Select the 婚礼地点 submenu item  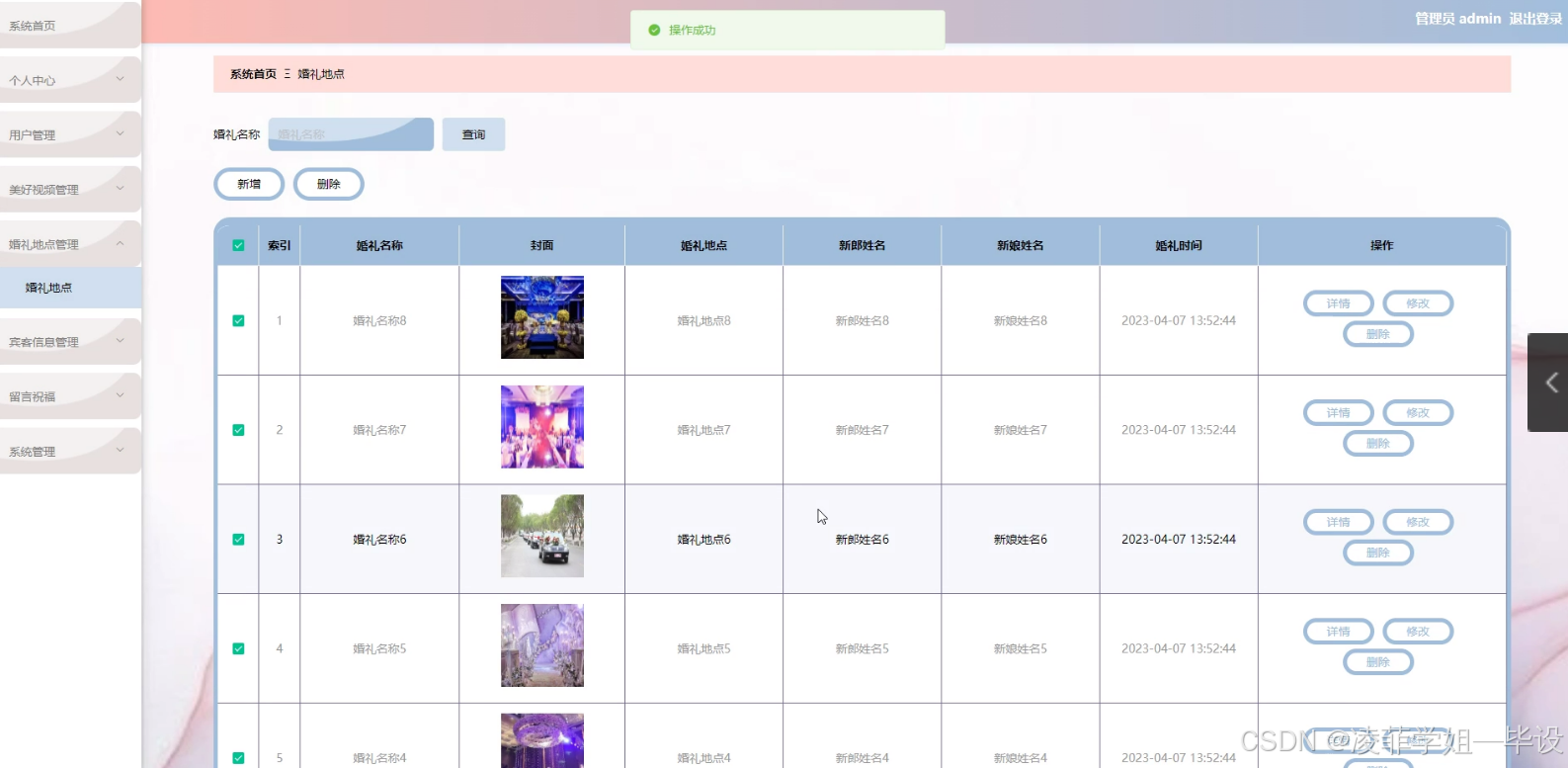(x=71, y=288)
